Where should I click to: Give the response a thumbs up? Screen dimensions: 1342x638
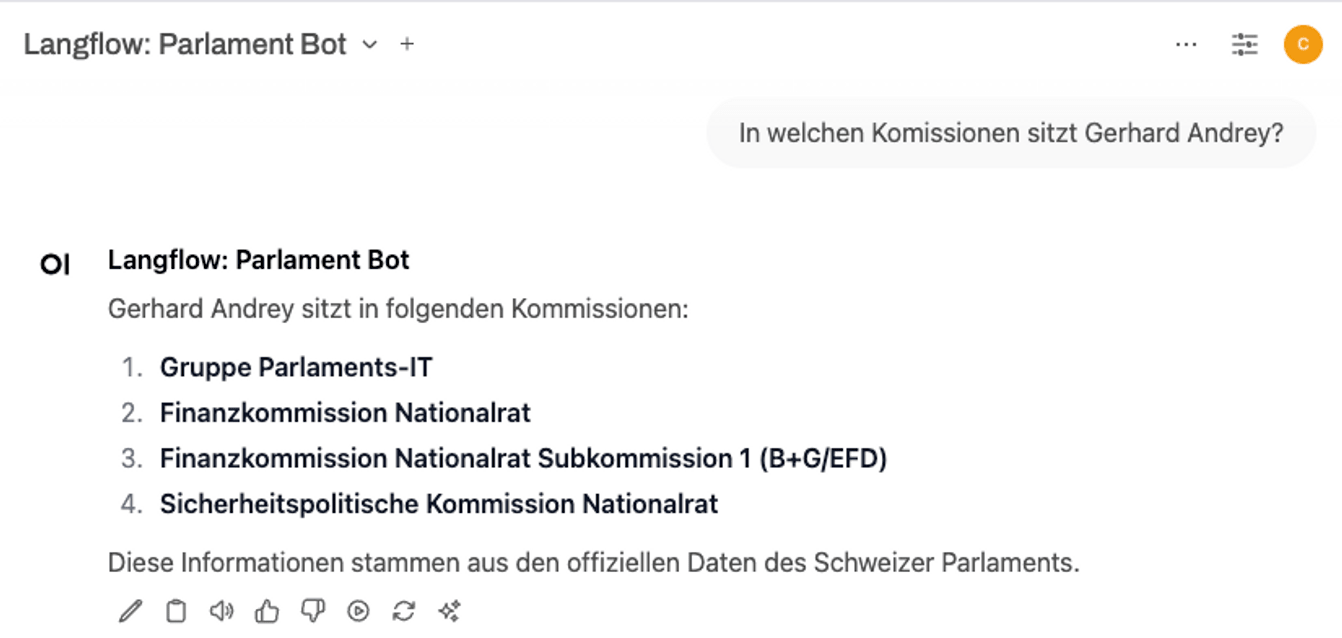267,611
